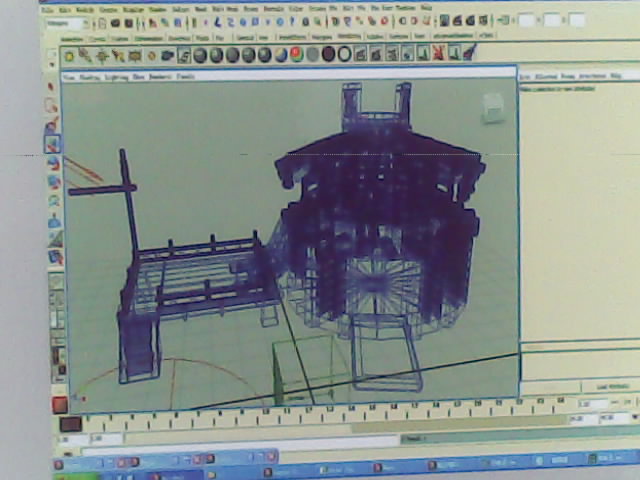The image size is (640, 480).
Task: Click the red figure shelf icon
Action: pos(438,53)
